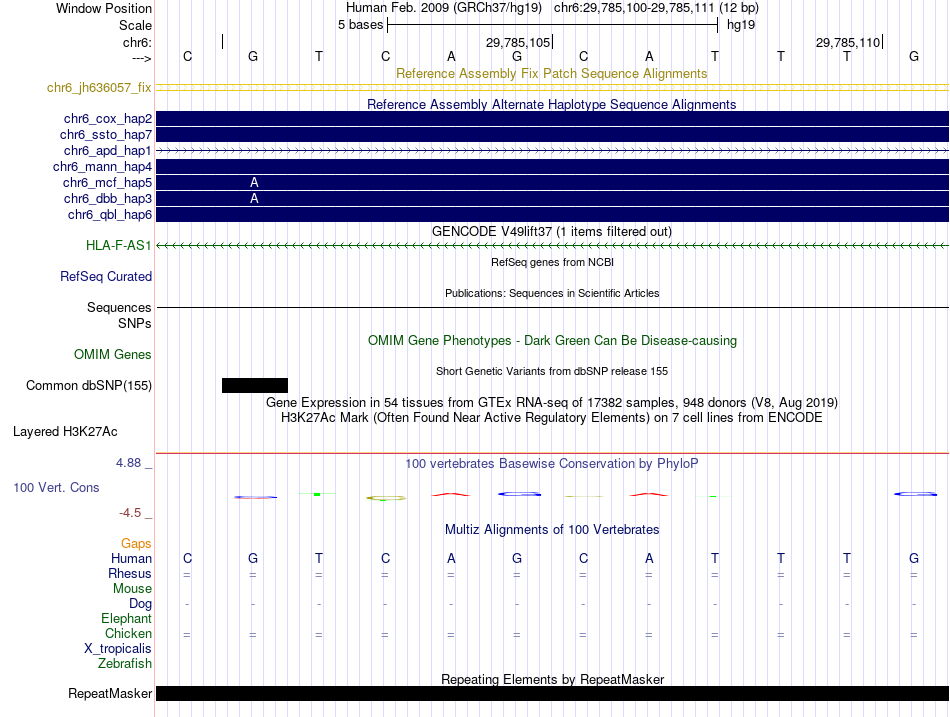Viewport: 950px width, 717px height.
Task: Click the Window Position label
Action: [104, 8]
